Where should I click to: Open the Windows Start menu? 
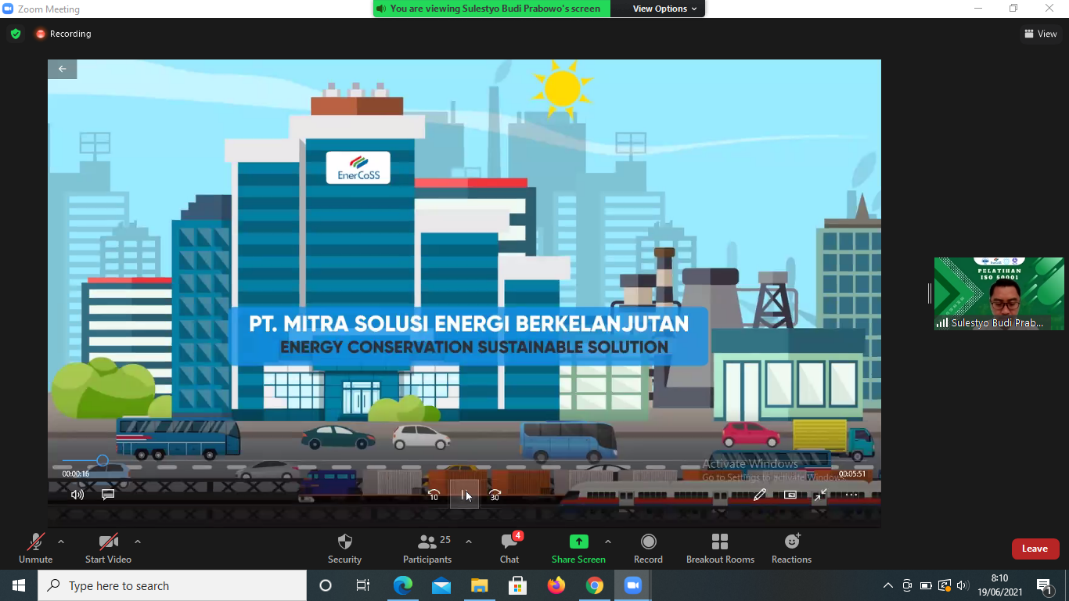point(18,585)
